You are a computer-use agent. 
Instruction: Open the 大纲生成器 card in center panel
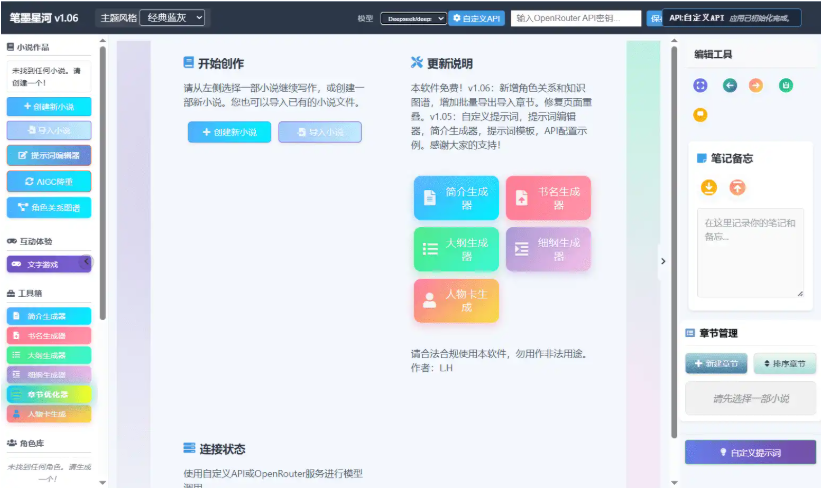click(456, 249)
